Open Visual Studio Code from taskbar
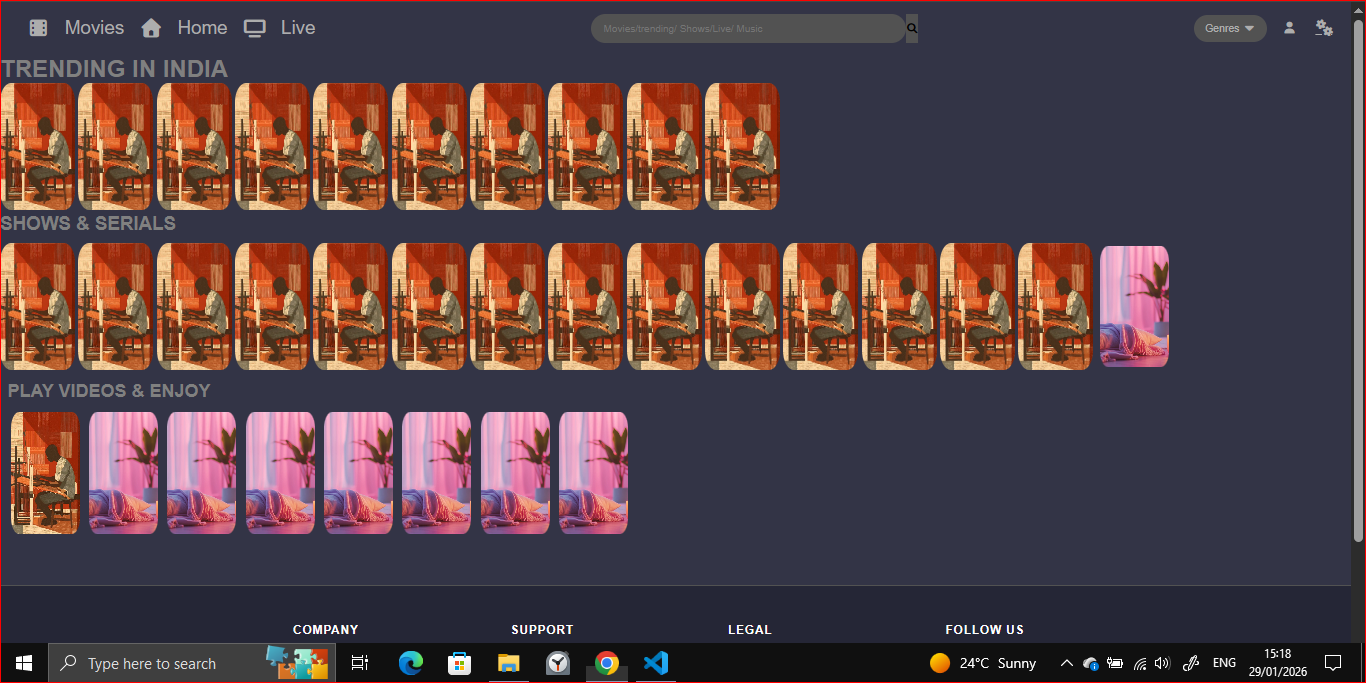Screen dimensions: 1366x683 655,663
